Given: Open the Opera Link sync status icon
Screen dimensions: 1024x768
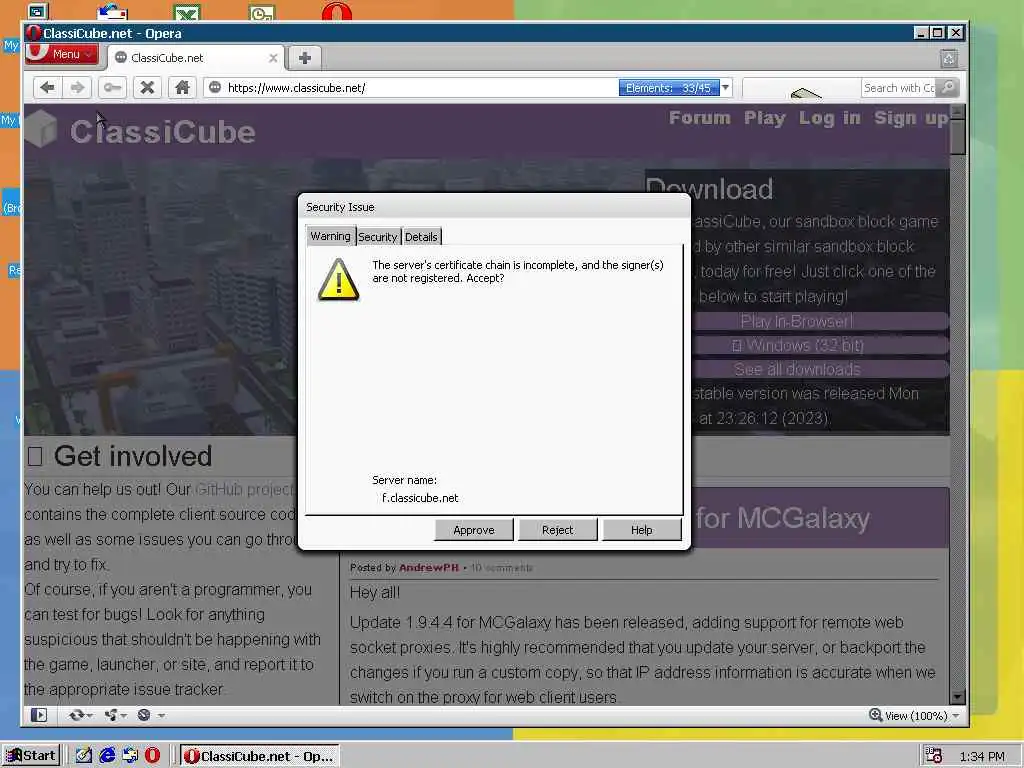Looking at the screenshot, I should click(x=76, y=715).
